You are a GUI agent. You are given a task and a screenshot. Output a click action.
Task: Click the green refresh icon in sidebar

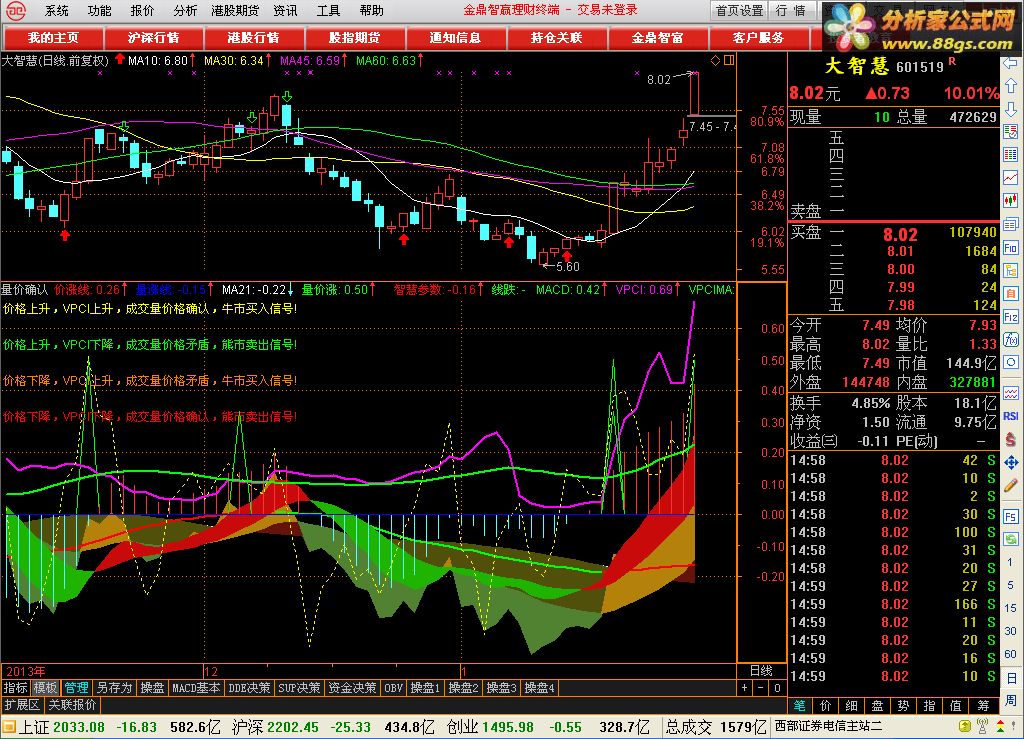click(1010, 539)
